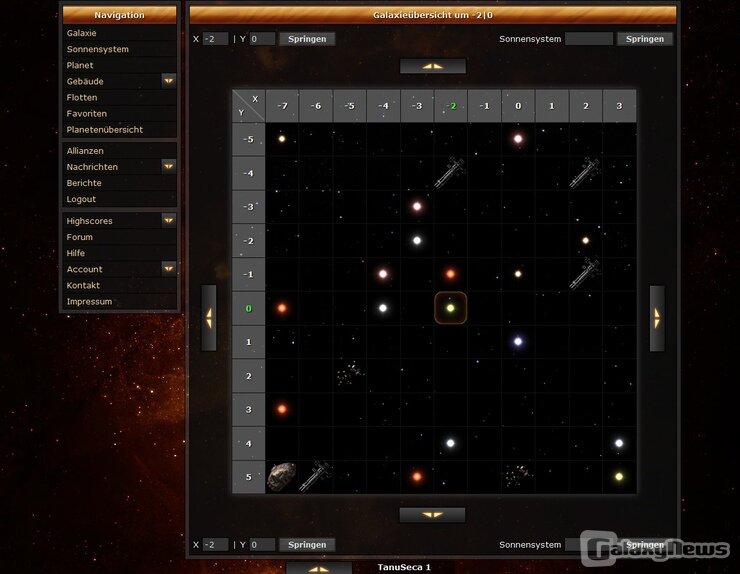
Task: Select the pink star at X 0, Y -5
Action: pos(518,139)
